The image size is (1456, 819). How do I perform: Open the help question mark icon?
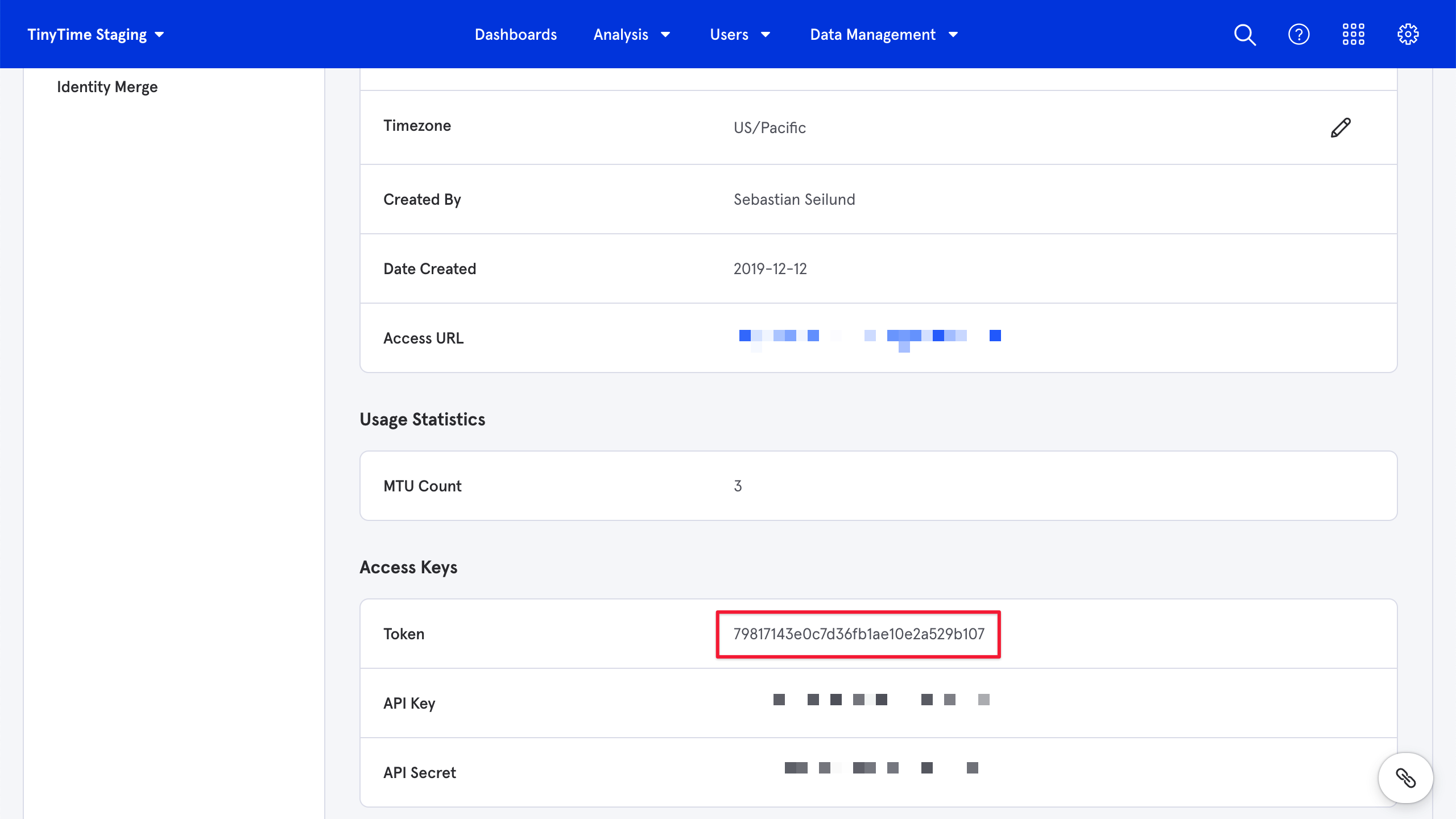click(1299, 35)
